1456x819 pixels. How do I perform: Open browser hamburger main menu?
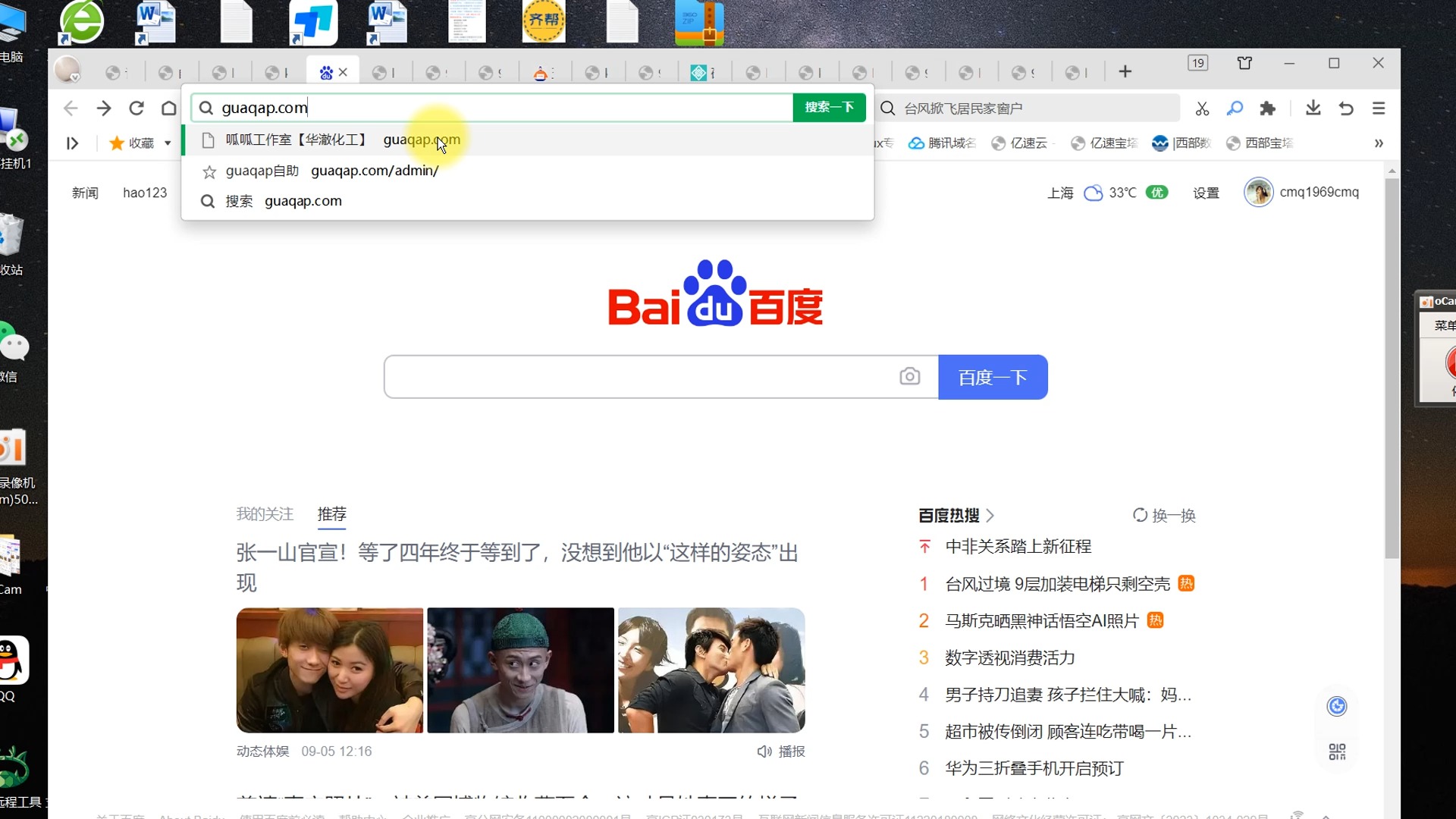pyautogui.click(x=1379, y=108)
